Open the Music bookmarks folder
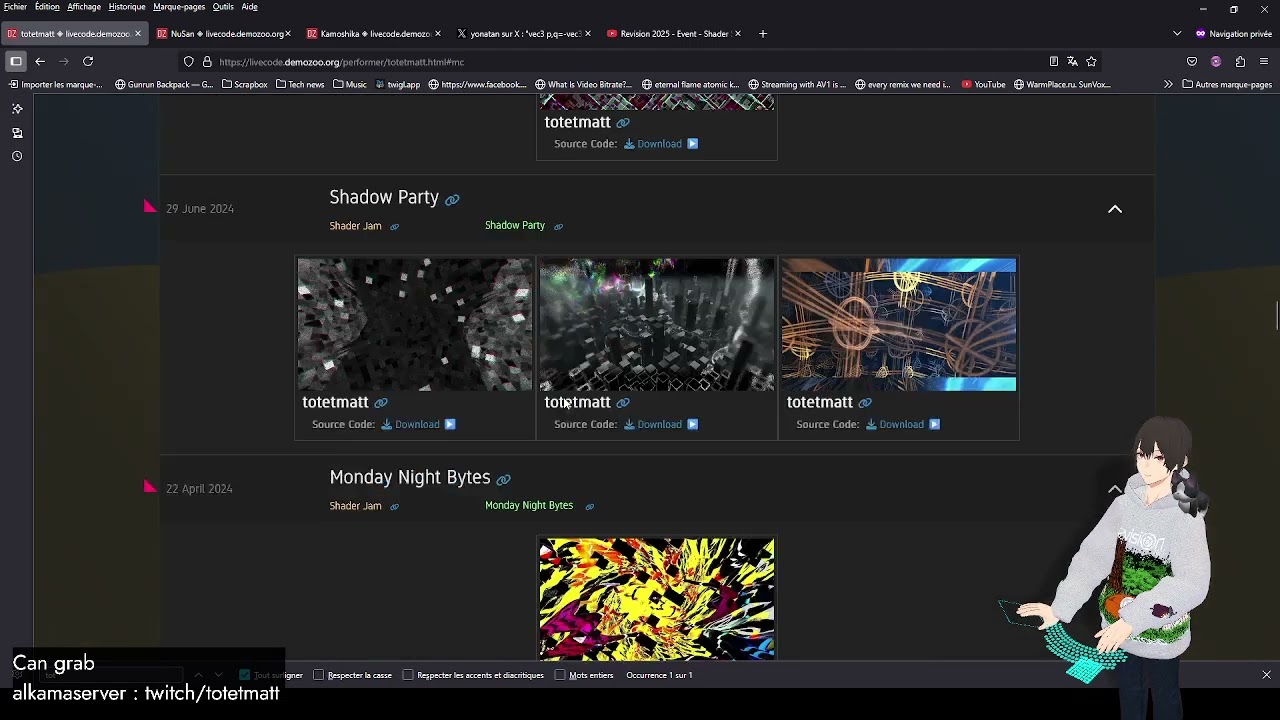The image size is (1280, 720). (350, 84)
